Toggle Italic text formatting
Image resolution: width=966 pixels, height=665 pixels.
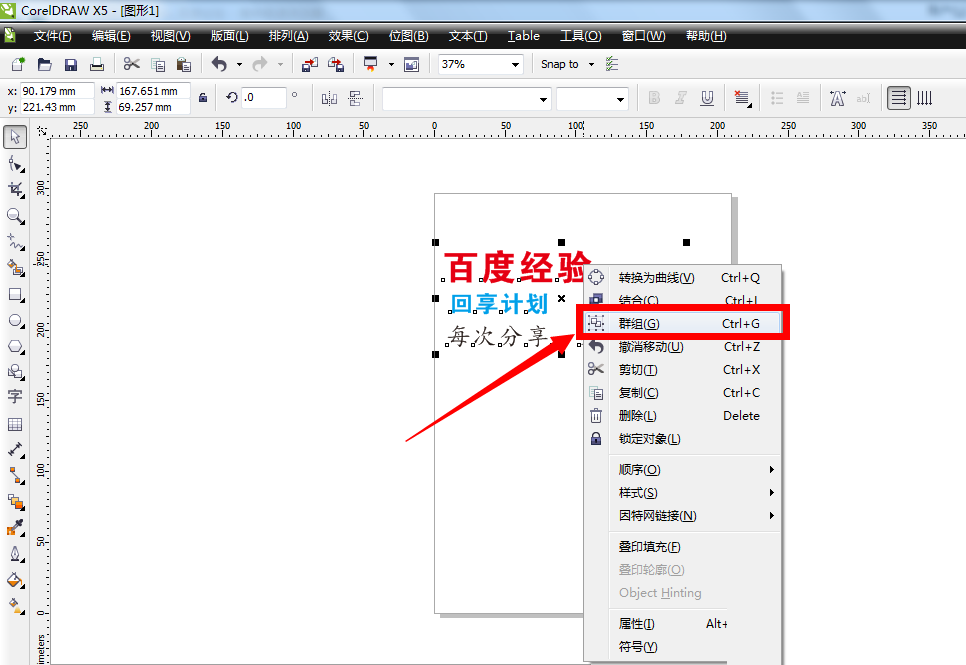click(x=681, y=98)
